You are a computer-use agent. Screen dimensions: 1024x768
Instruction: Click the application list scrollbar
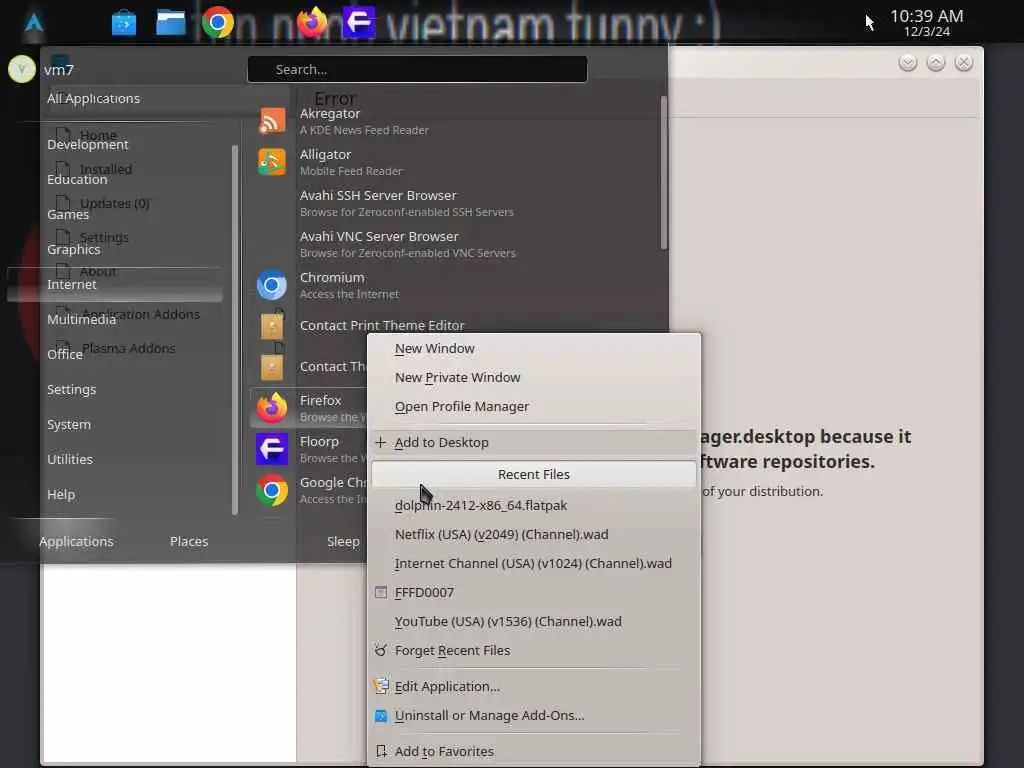(664, 172)
